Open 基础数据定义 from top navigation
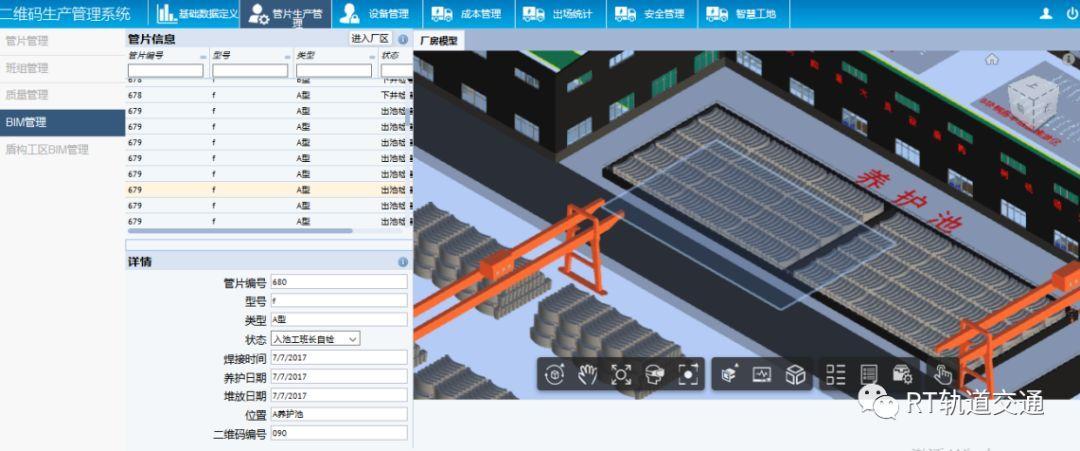This screenshot has width=1080, height=451. [198, 14]
